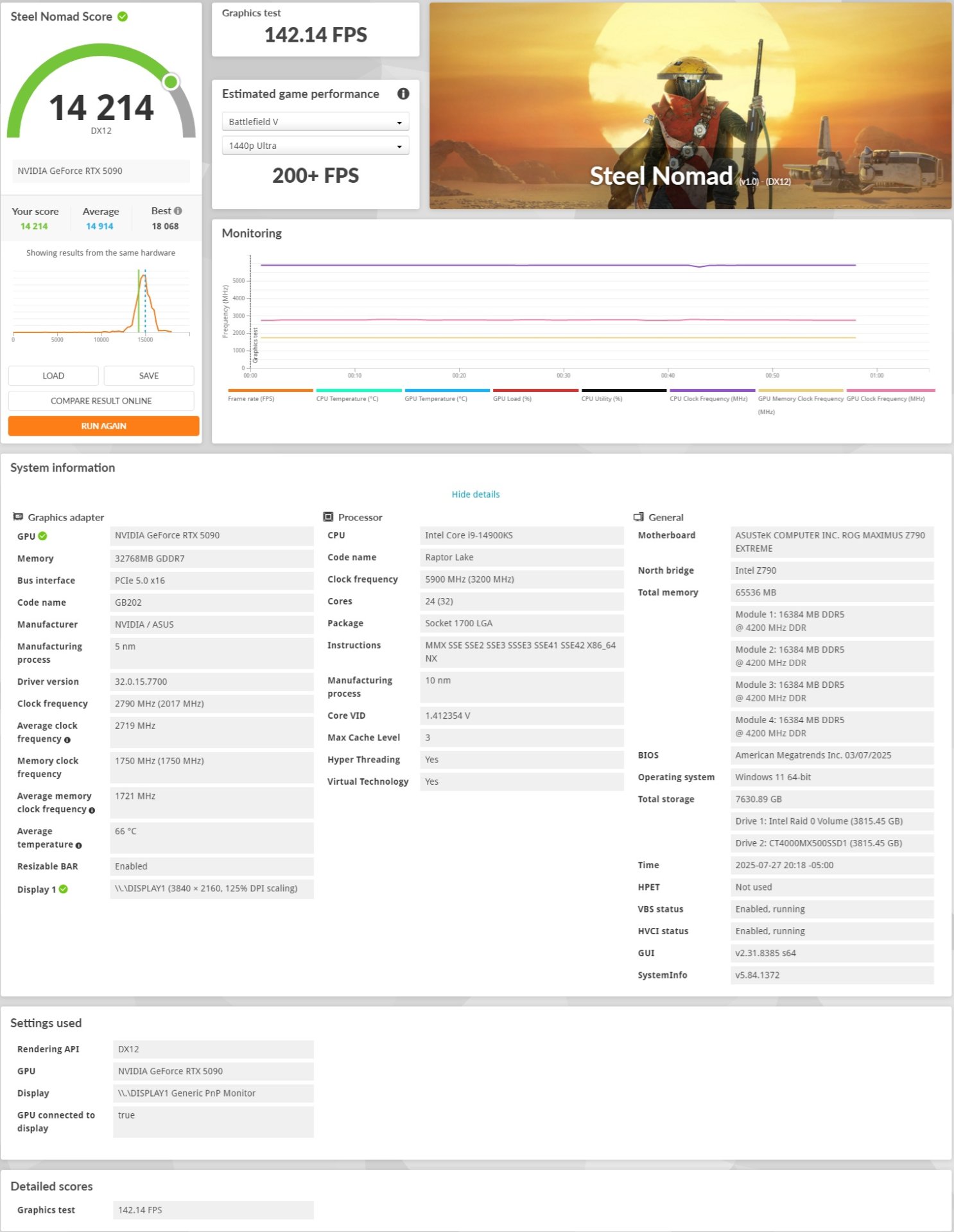954x1232 pixels.
Task: Click the info icon beside Estimated game performance
Action: pos(403,94)
